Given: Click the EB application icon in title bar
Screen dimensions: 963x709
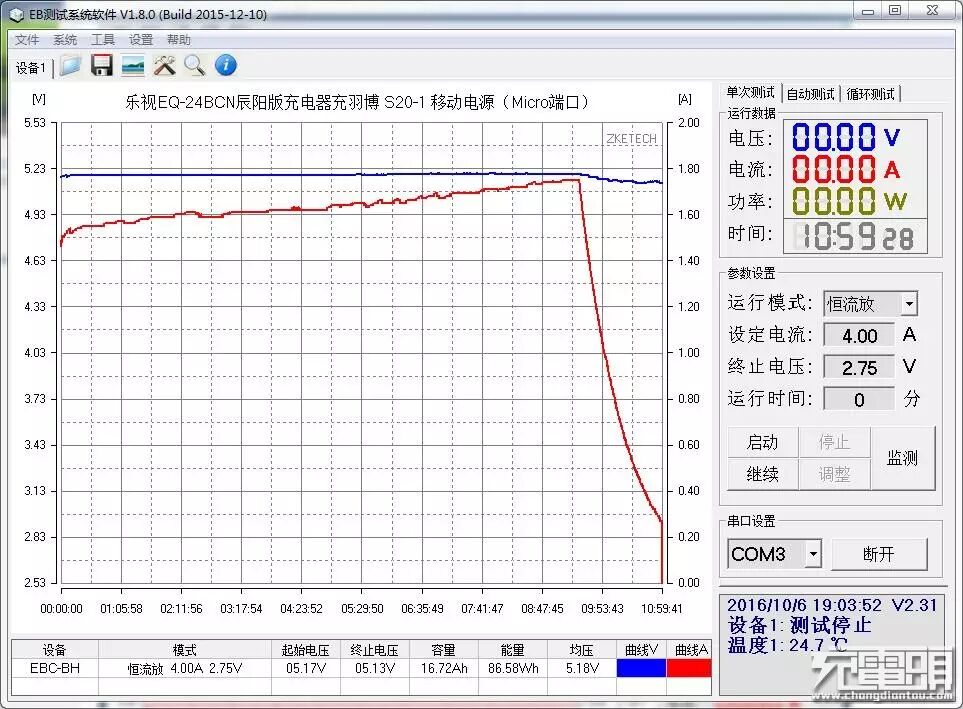Looking at the screenshot, I should pos(16,14).
